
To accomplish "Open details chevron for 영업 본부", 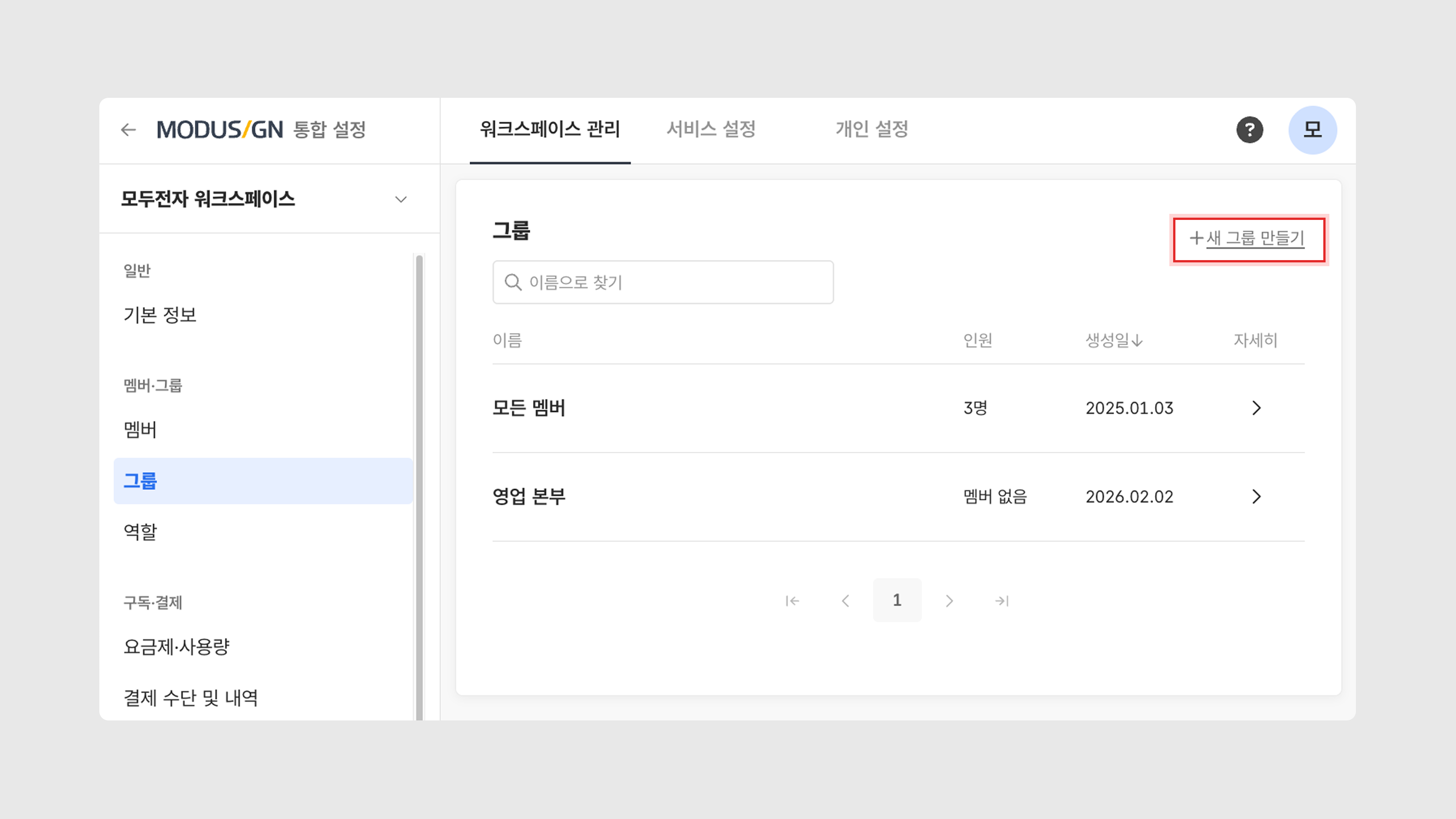I will 1256,497.
